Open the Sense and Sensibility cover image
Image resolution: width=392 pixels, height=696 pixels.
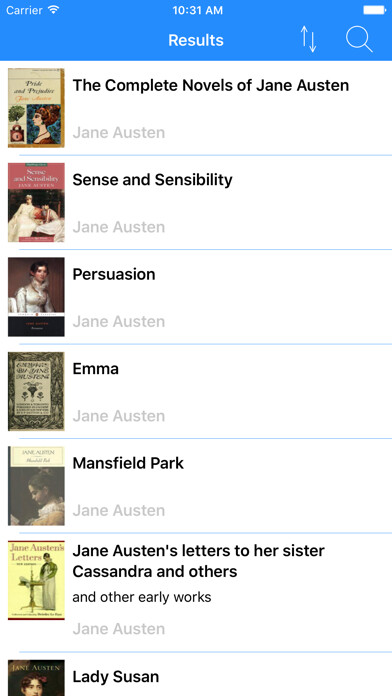36,202
